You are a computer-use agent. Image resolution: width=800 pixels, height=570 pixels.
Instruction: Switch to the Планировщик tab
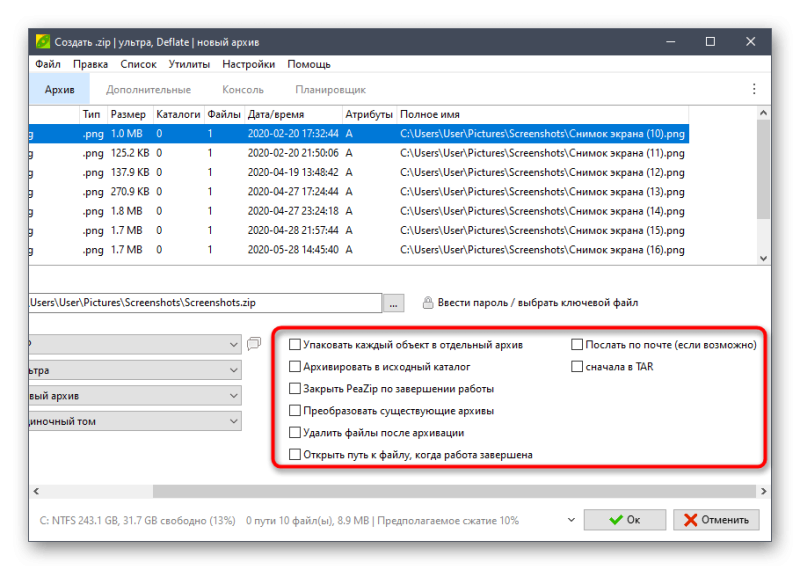331,89
